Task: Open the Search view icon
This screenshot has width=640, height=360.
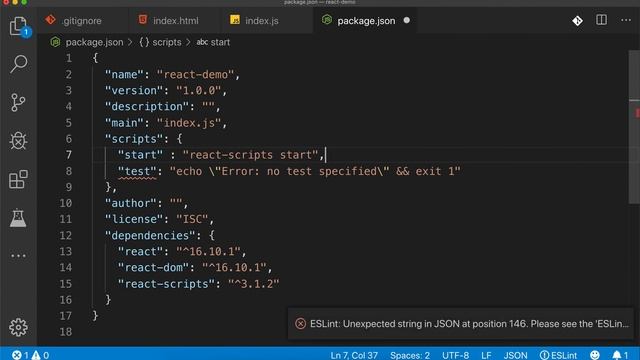Action: pos(18,64)
